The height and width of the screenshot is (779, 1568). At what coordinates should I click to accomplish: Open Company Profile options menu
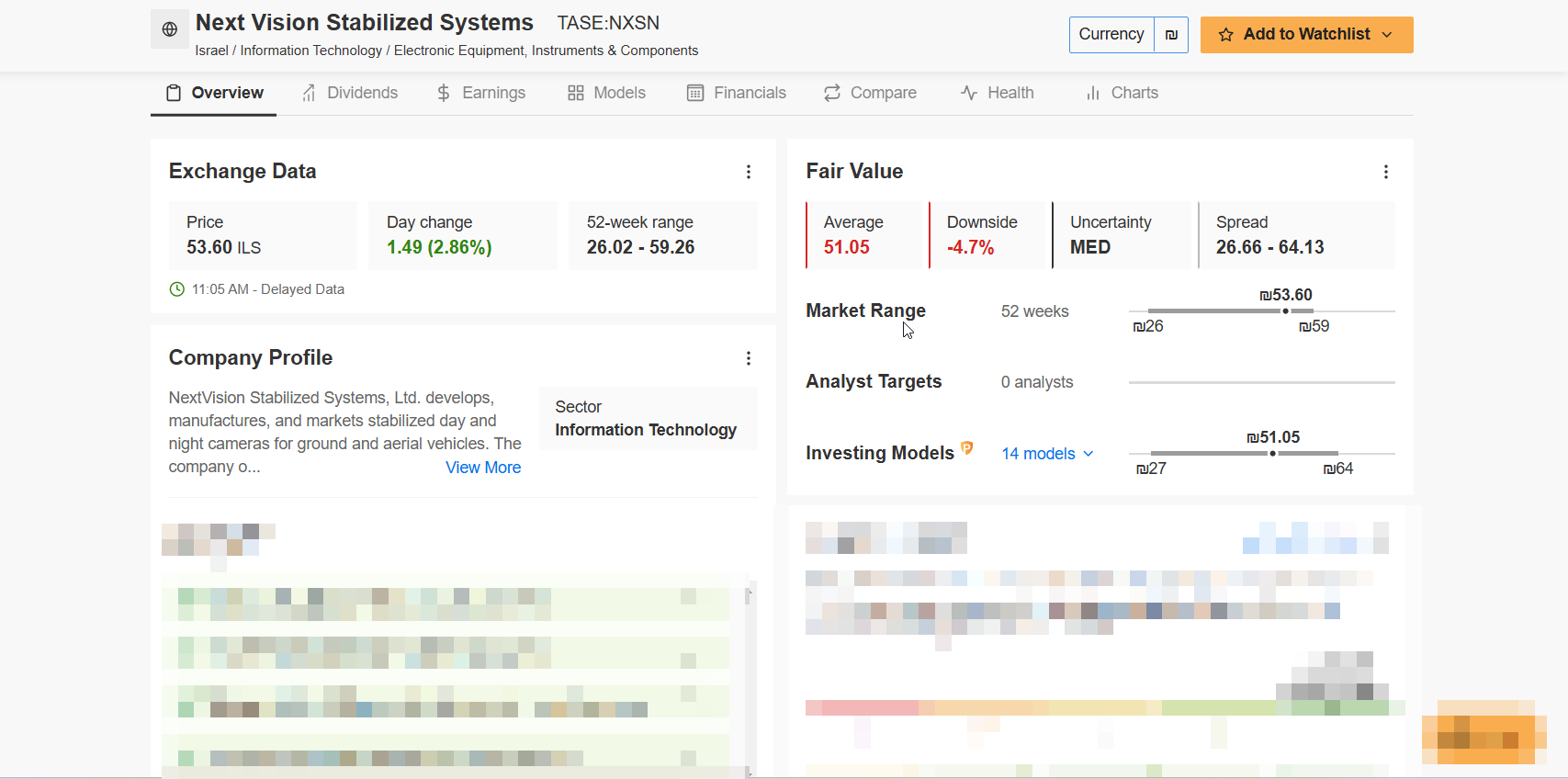tap(749, 358)
